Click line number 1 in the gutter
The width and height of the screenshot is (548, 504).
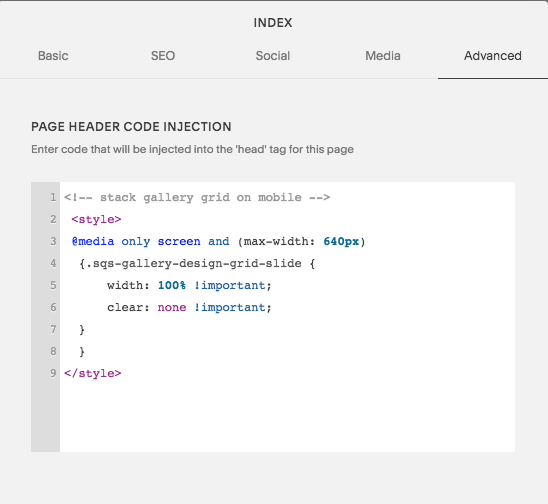tap(53, 197)
